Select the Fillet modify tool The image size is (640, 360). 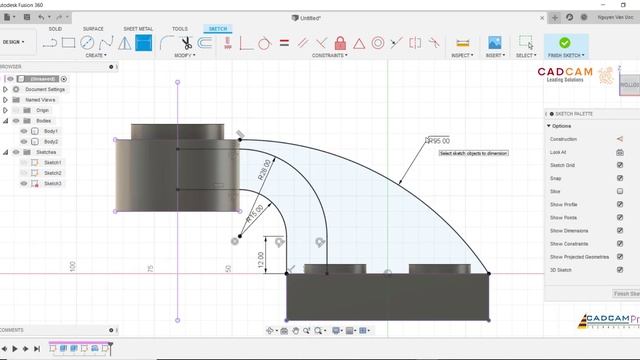click(x=167, y=42)
